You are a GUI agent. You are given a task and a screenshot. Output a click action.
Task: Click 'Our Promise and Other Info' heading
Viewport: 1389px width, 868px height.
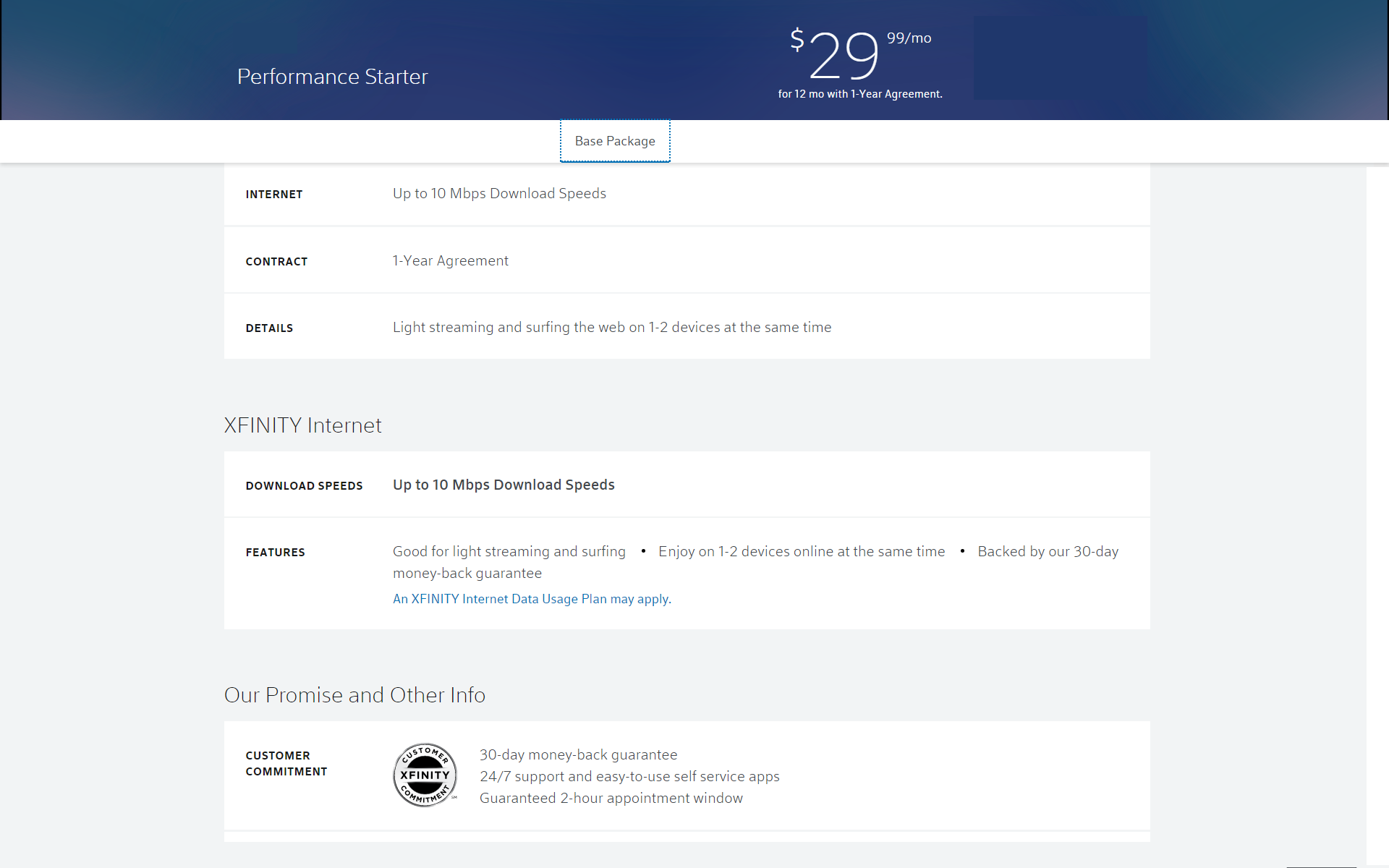click(354, 695)
